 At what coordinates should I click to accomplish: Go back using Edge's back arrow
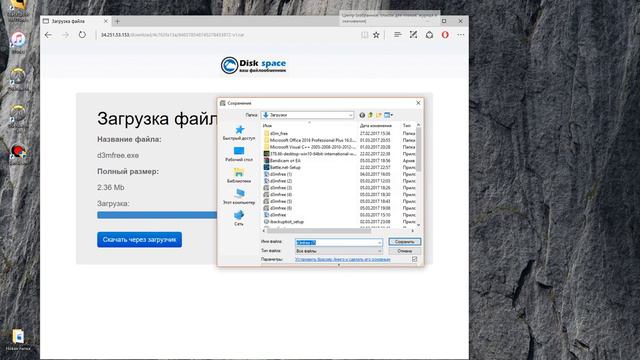click(48, 35)
